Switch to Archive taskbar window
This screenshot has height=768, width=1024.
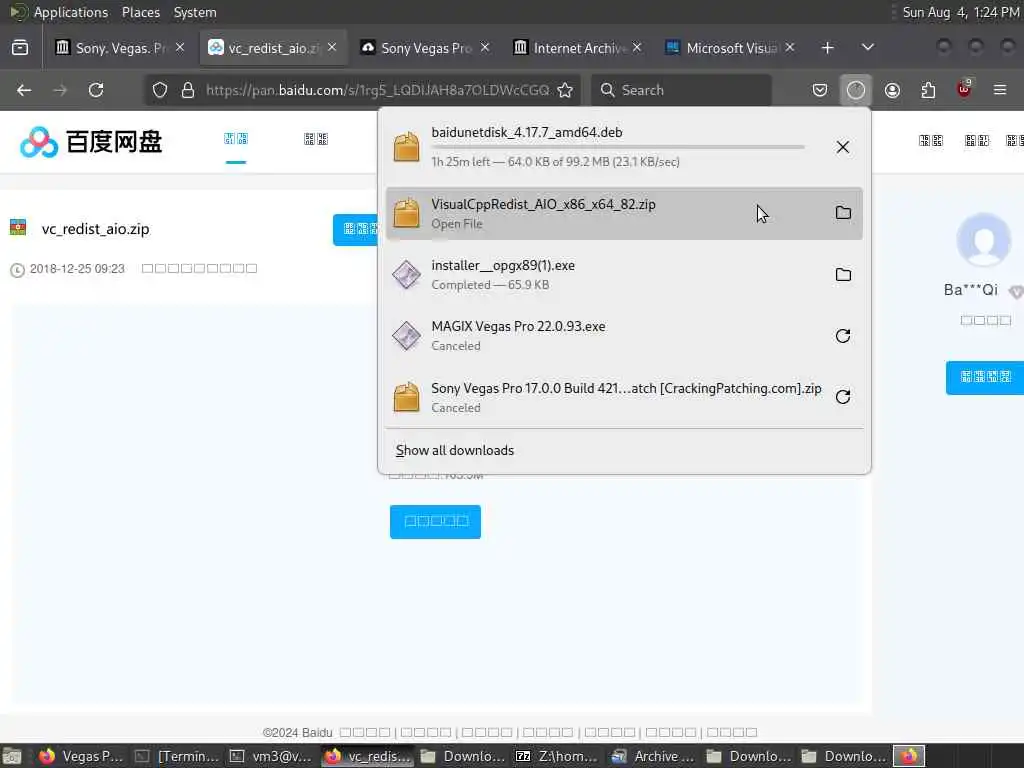tap(652, 756)
